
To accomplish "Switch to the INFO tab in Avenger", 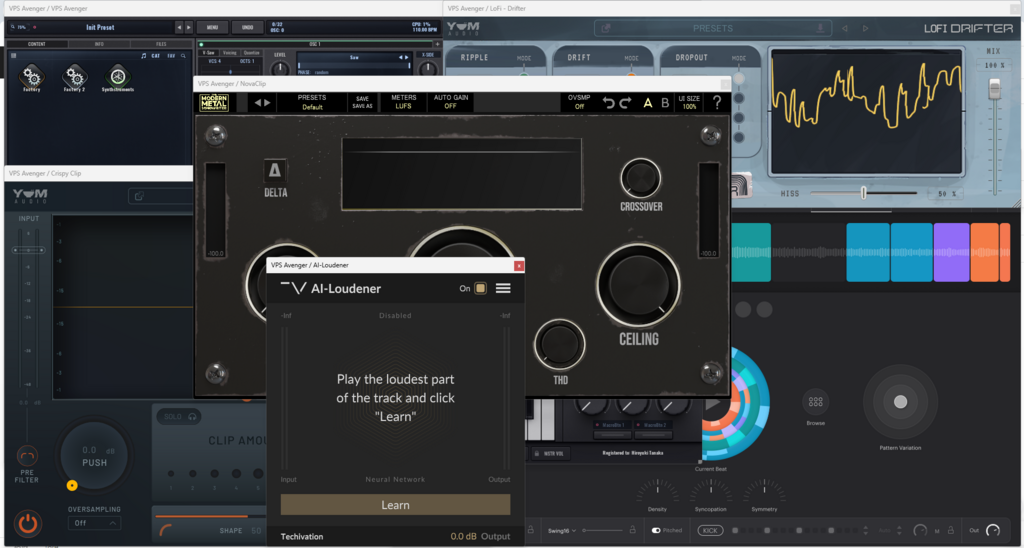I will tap(99, 44).
